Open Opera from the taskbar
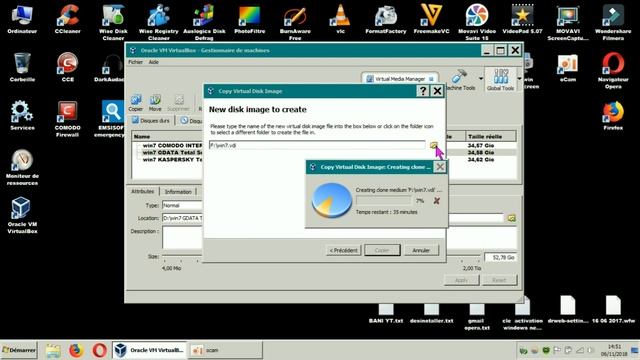 (99, 350)
